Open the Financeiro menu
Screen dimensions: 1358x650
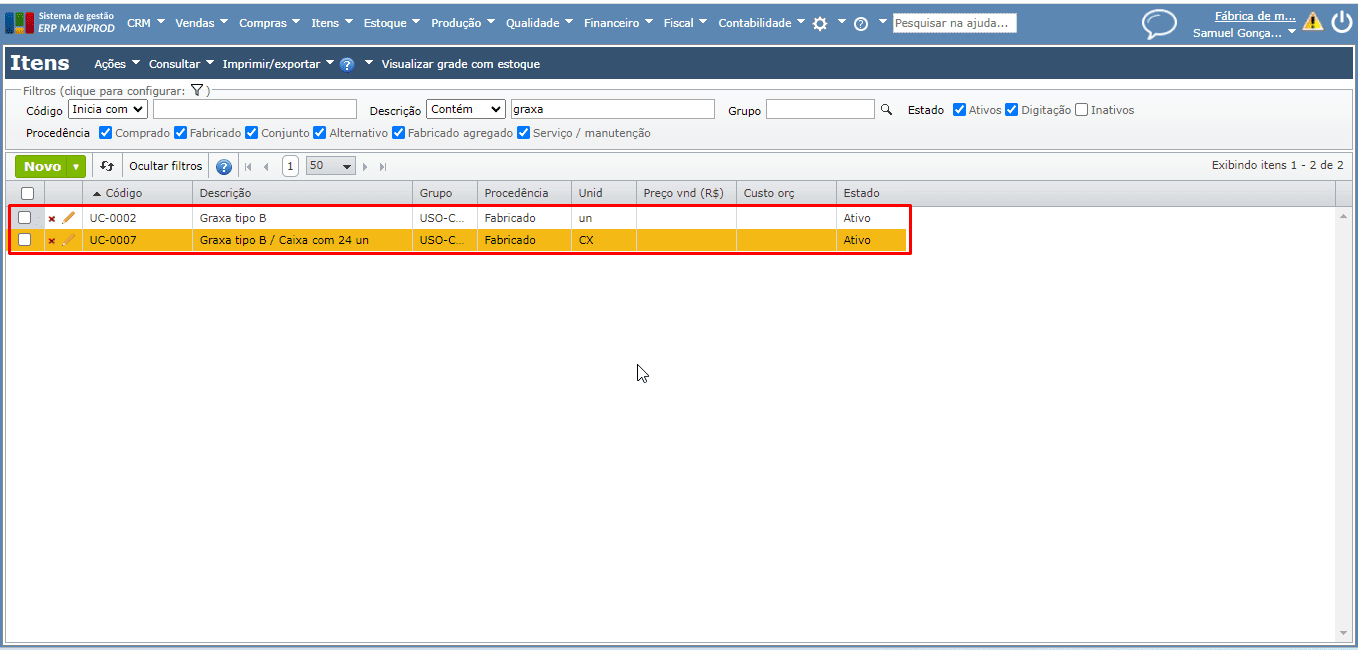(x=618, y=23)
